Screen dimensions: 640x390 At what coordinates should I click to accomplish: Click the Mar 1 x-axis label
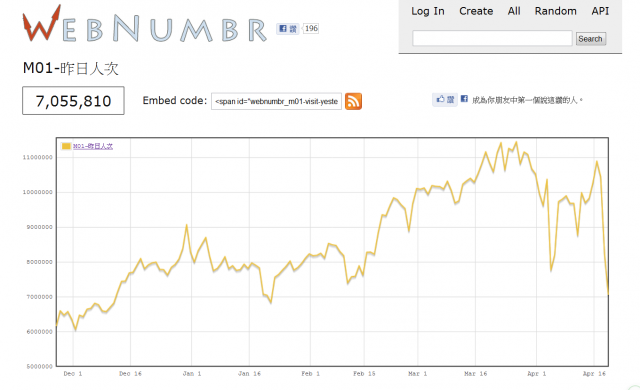(x=418, y=374)
